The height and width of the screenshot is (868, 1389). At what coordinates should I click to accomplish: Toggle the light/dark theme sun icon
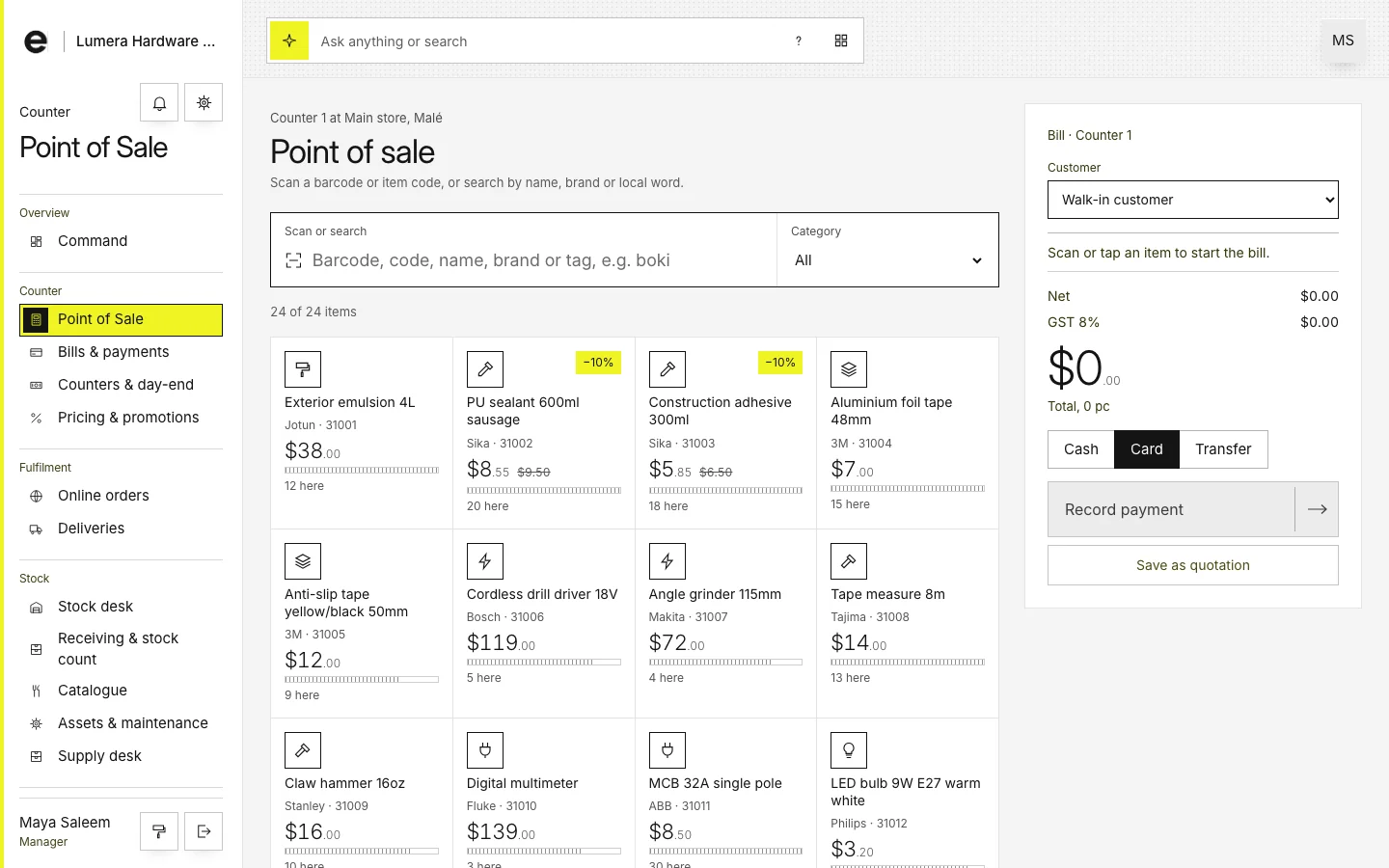point(204,102)
